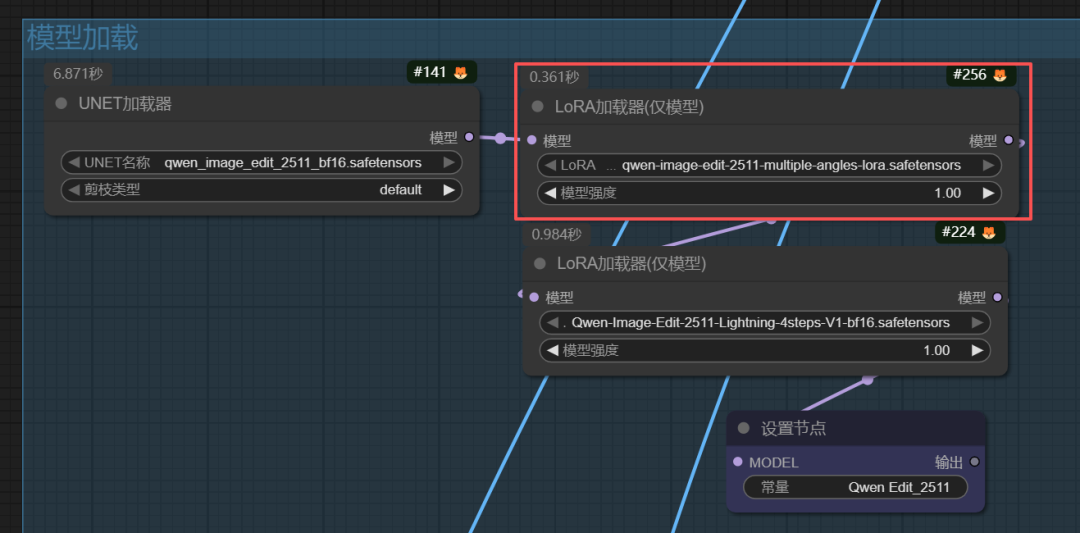Viewport: 1080px width, 533px height.
Task: Decrease 模型强度 on node #224 with left arrow
Action: click(x=551, y=351)
